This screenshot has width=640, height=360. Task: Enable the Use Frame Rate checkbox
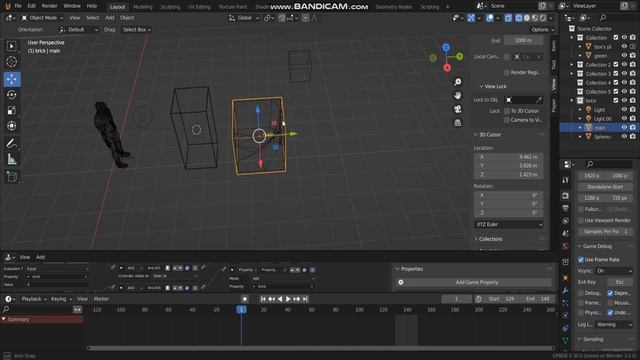point(581,260)
